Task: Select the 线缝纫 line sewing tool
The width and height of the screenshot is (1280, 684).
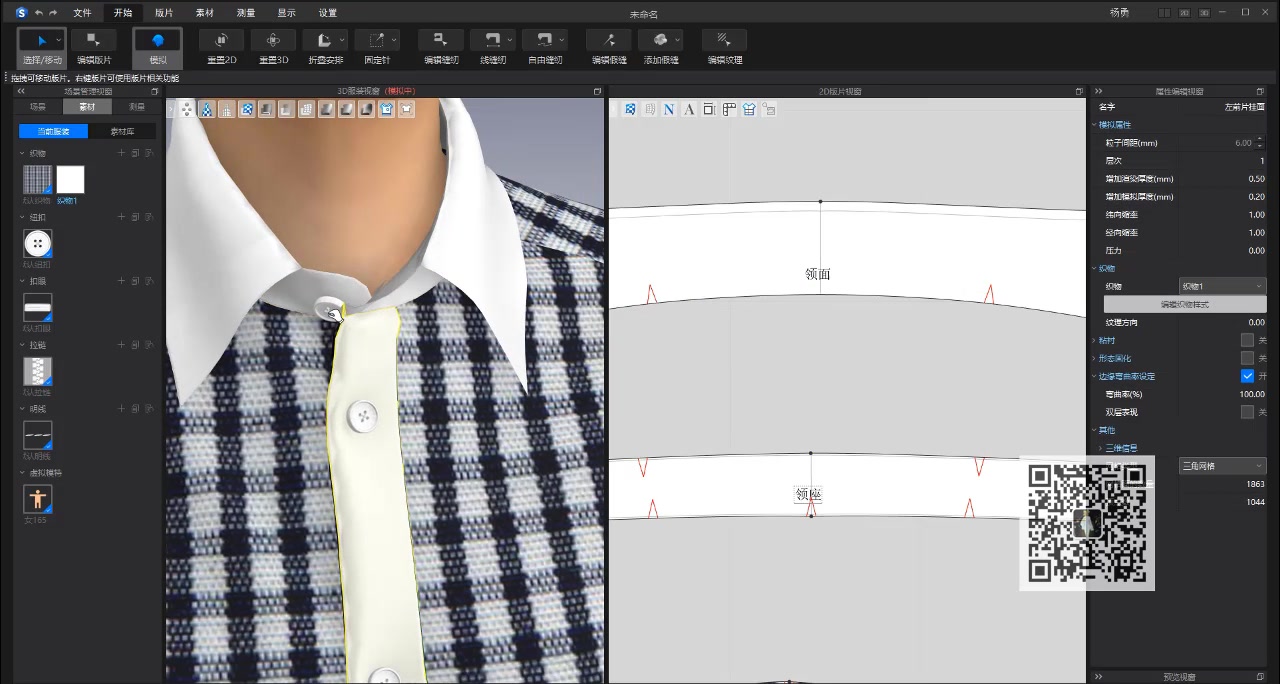Action: coord(492,41)
